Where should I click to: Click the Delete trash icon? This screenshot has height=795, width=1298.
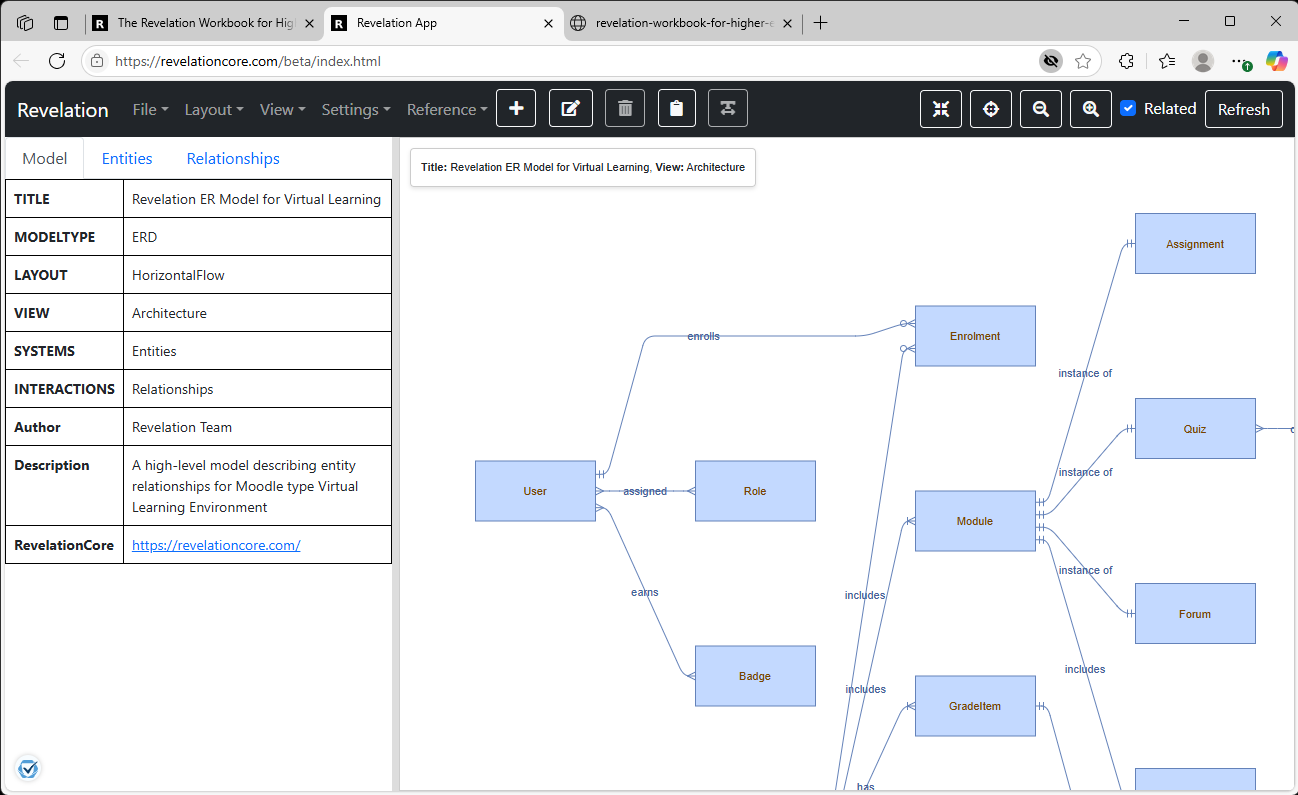tap(624, 108)
